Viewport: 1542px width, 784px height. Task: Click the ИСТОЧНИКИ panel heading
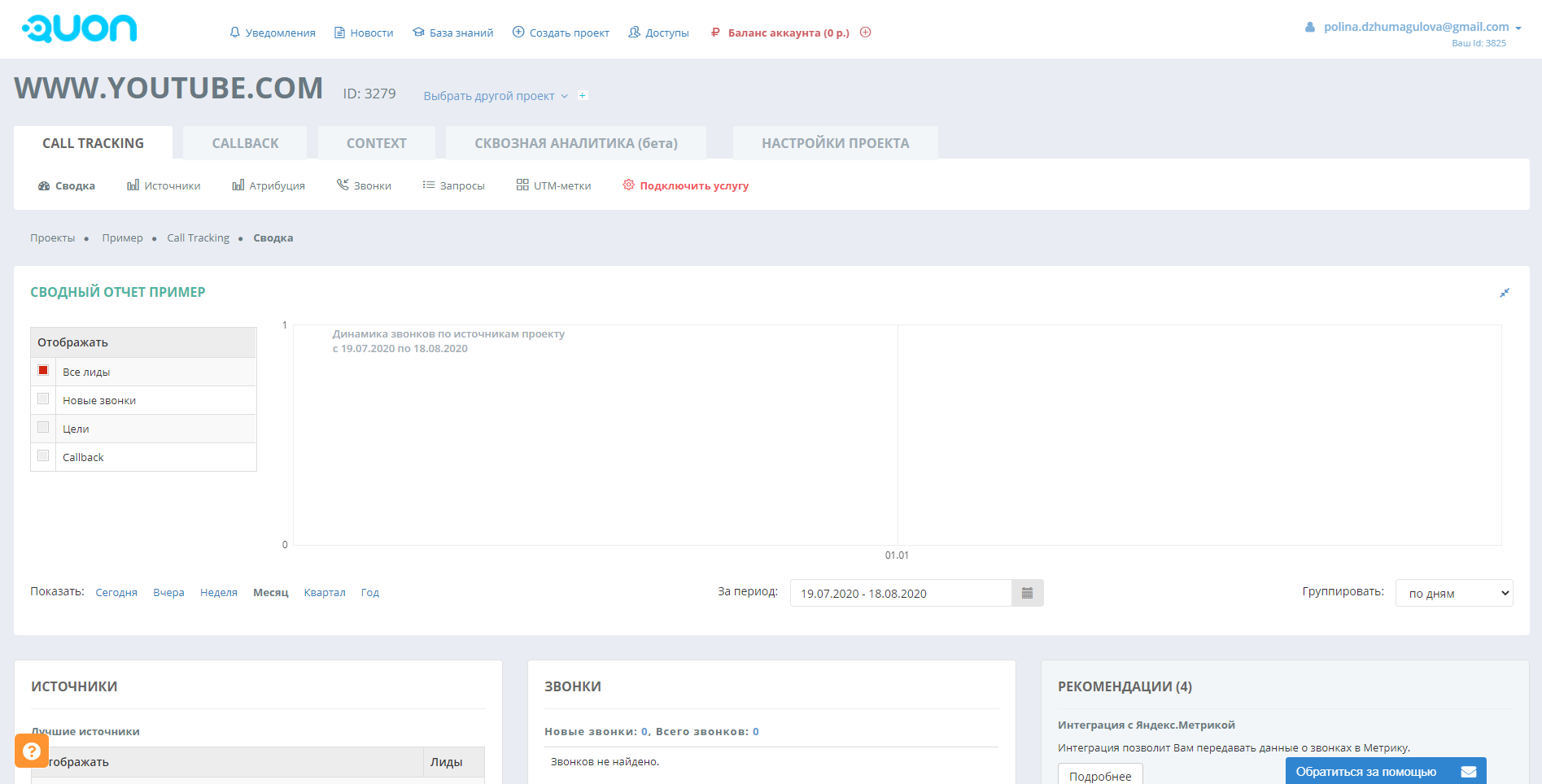[x=74, y=686]
